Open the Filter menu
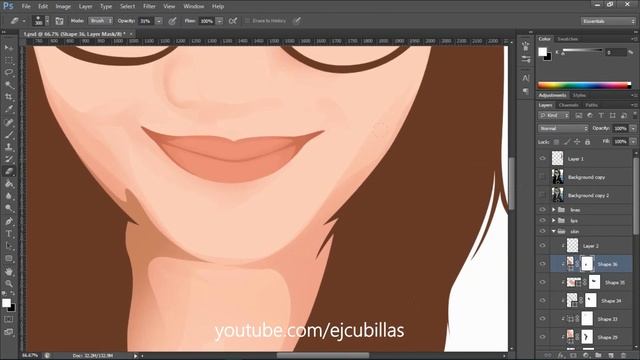This screenshot has height=360, width=640. pos(149,6)
